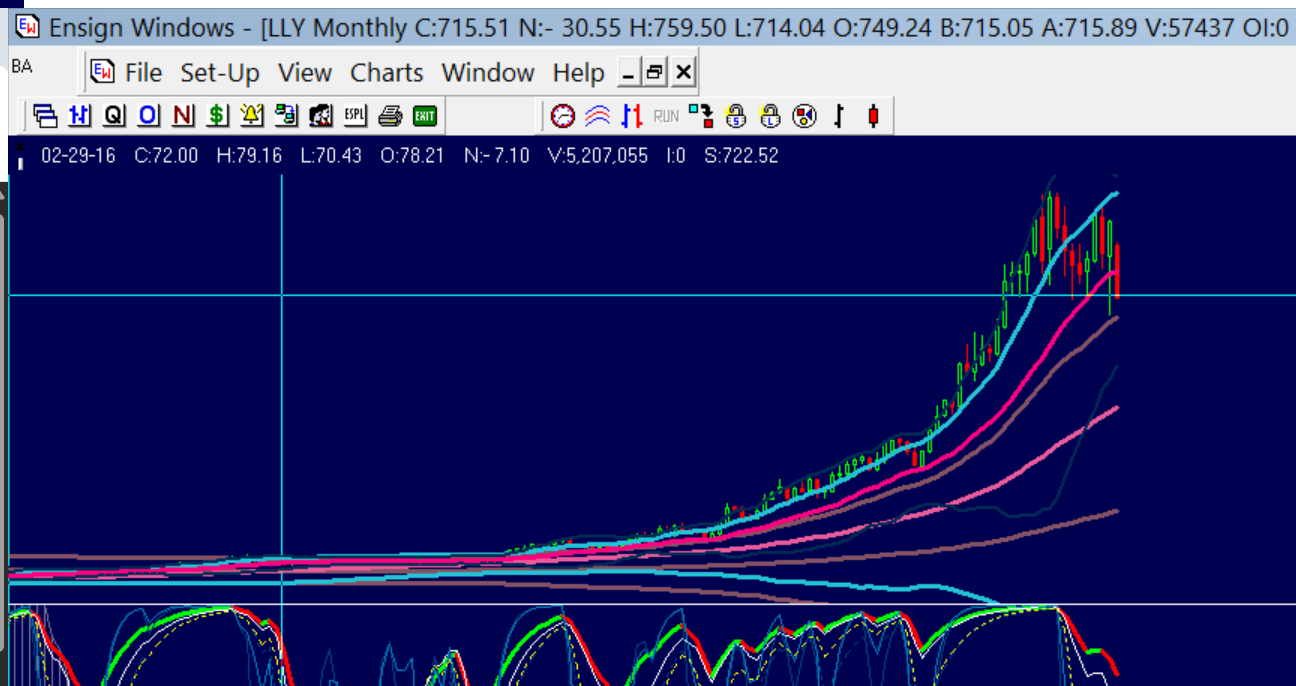Click the S:722.52 study value
The width and height of the screenshot is (1296, 686).
741,156
